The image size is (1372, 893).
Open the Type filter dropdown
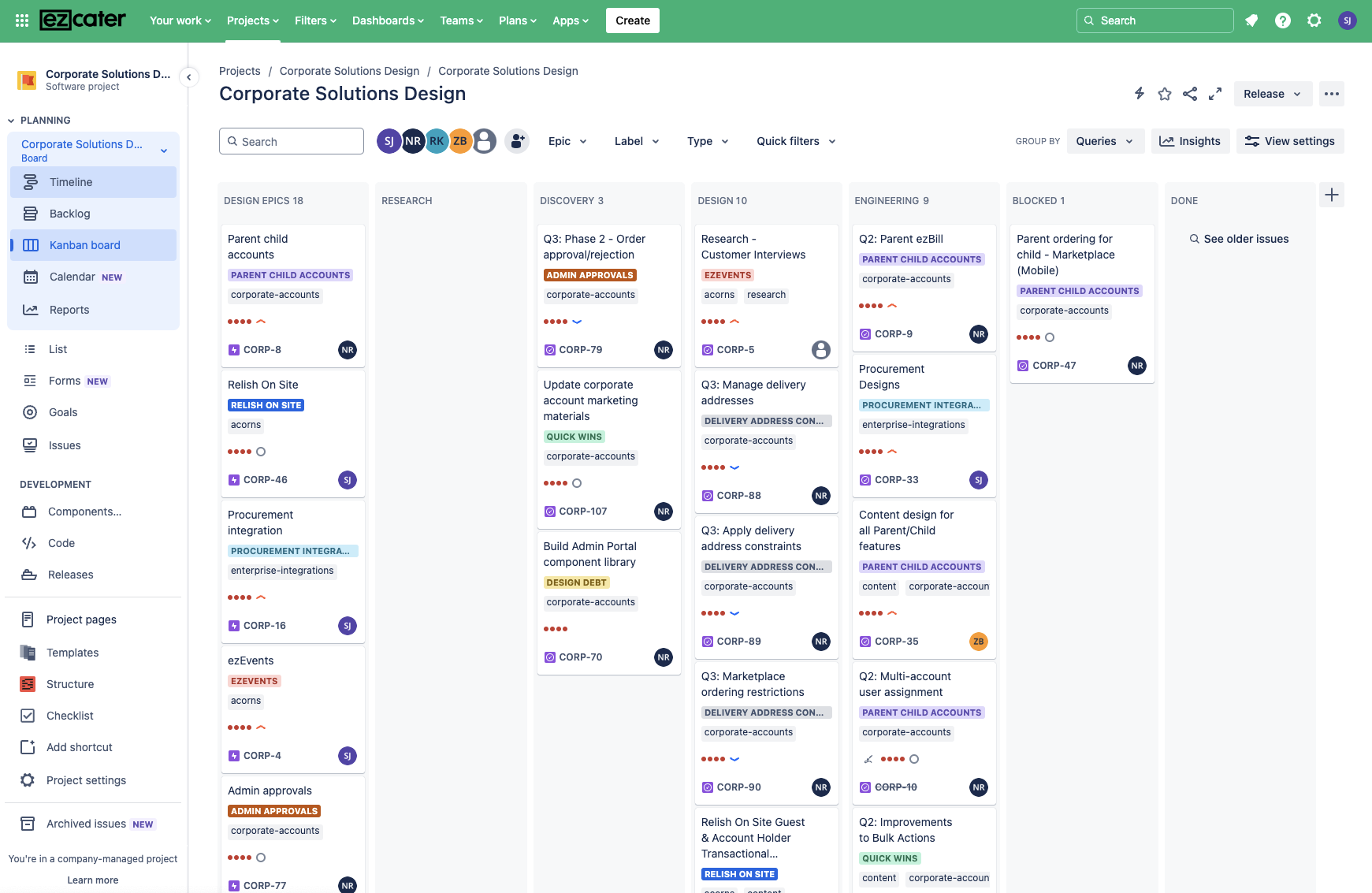click(x=708, y=141)
